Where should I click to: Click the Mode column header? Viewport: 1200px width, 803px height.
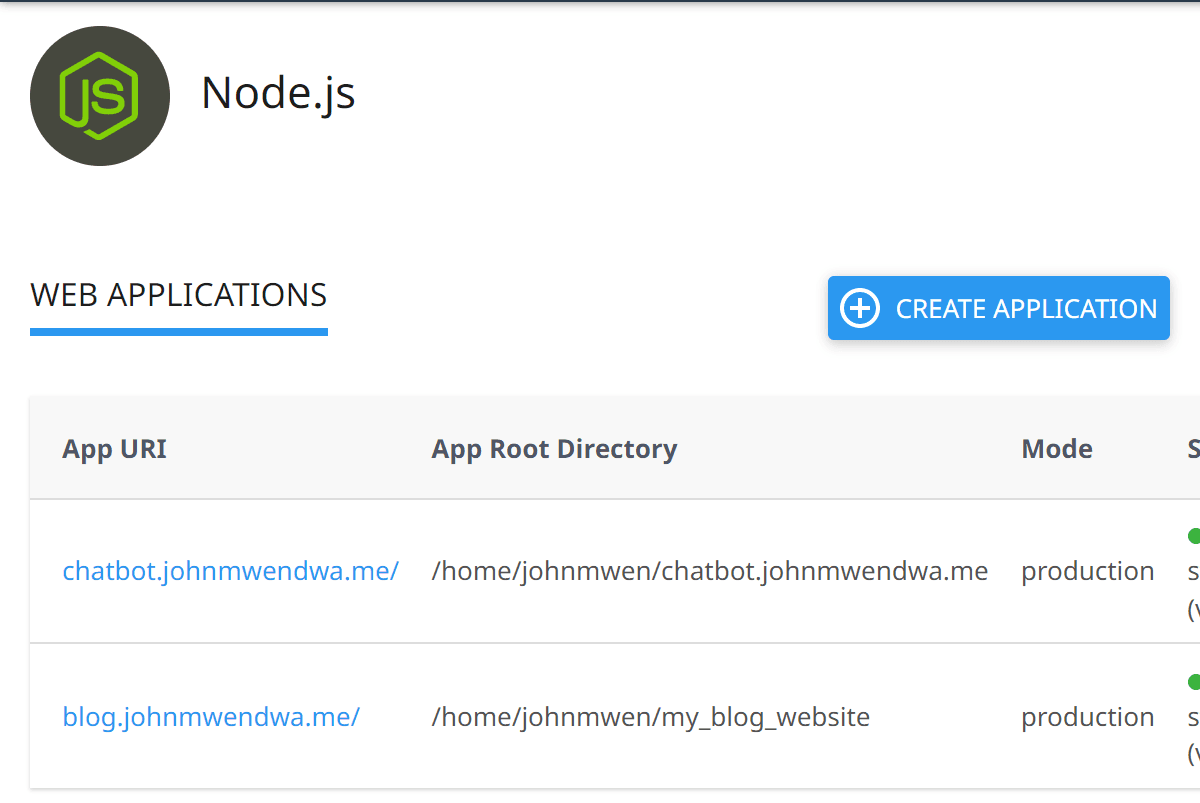[1057, 448]
